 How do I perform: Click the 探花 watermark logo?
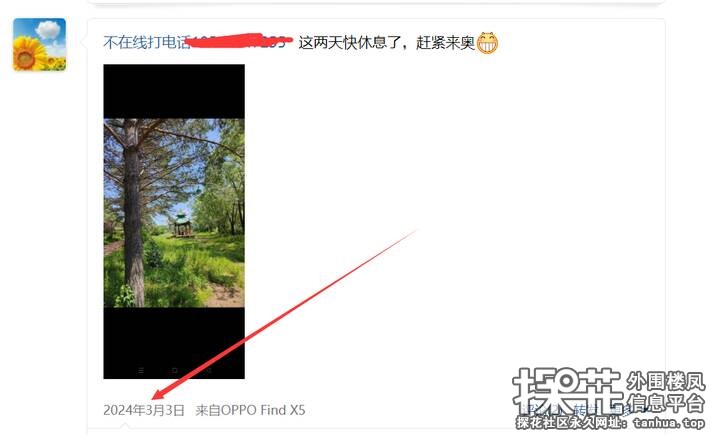click(x=567, y=392)
